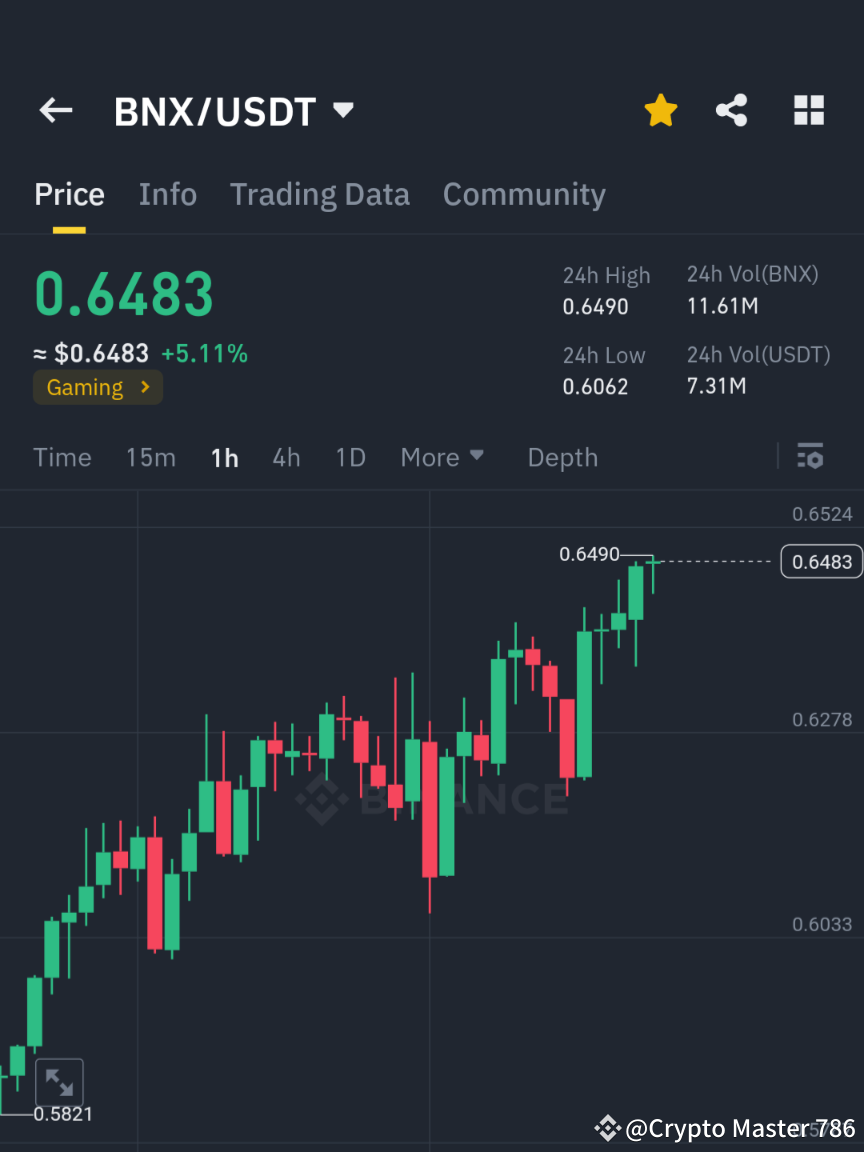Toggle the 1h candlestick interval
The height and width of the screenshot is (1152, 864).
tap(224, 457)
